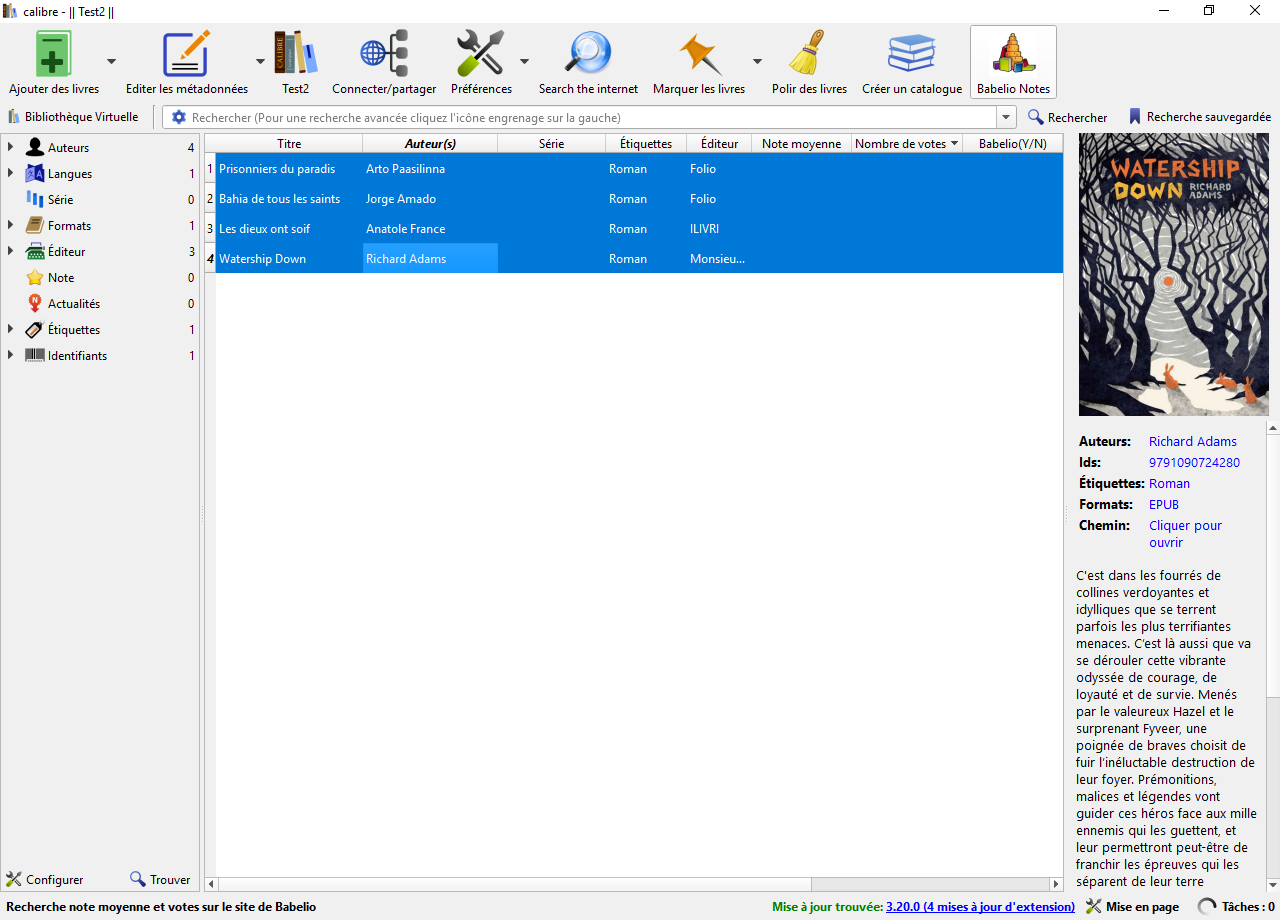Click the Langues category icon
The image size is (1280, 920).
(x=35, y=174)
